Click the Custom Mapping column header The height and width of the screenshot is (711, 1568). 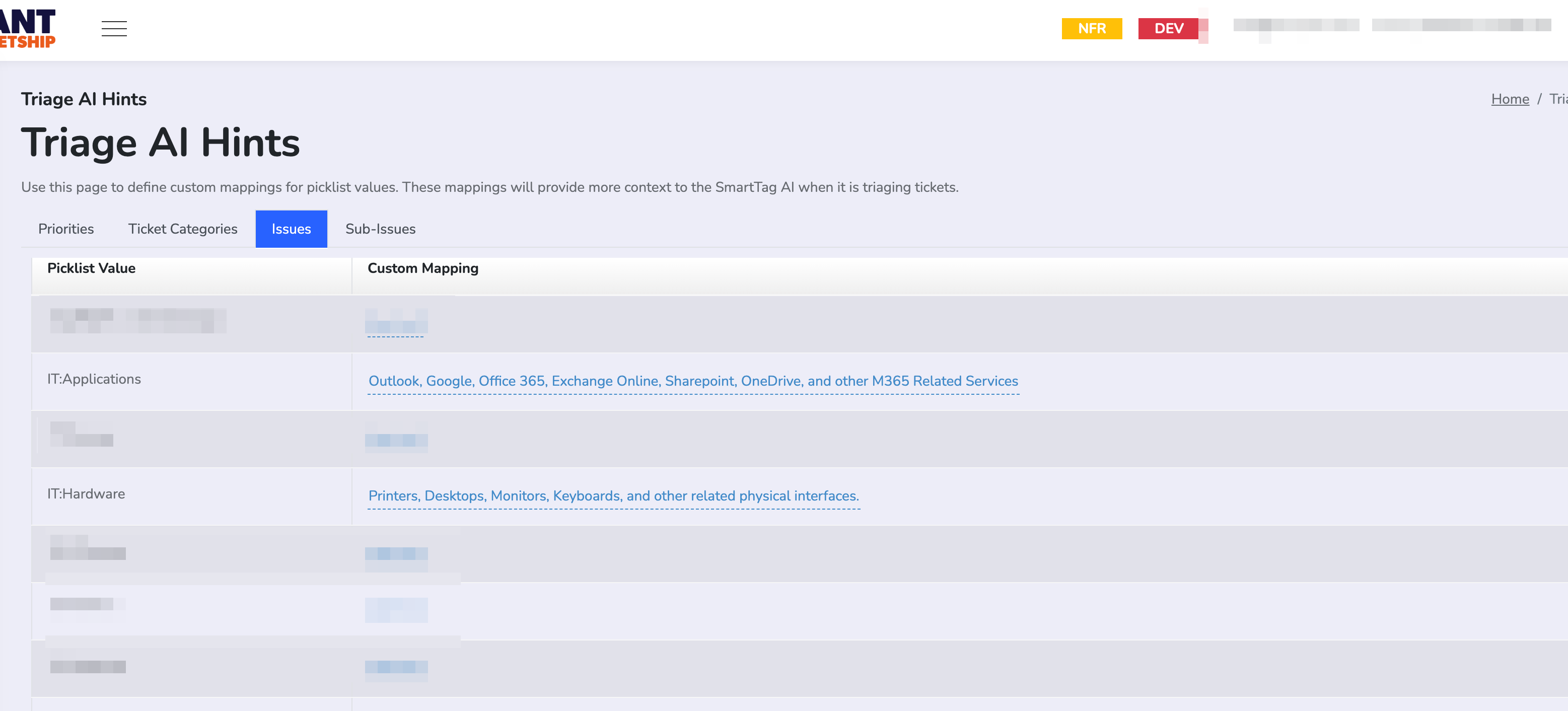[422, 268]
